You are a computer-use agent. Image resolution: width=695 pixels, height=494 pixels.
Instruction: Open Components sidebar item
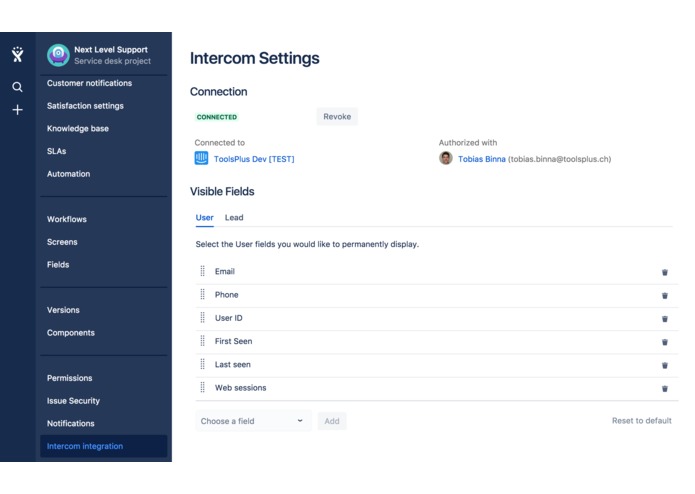70,333
